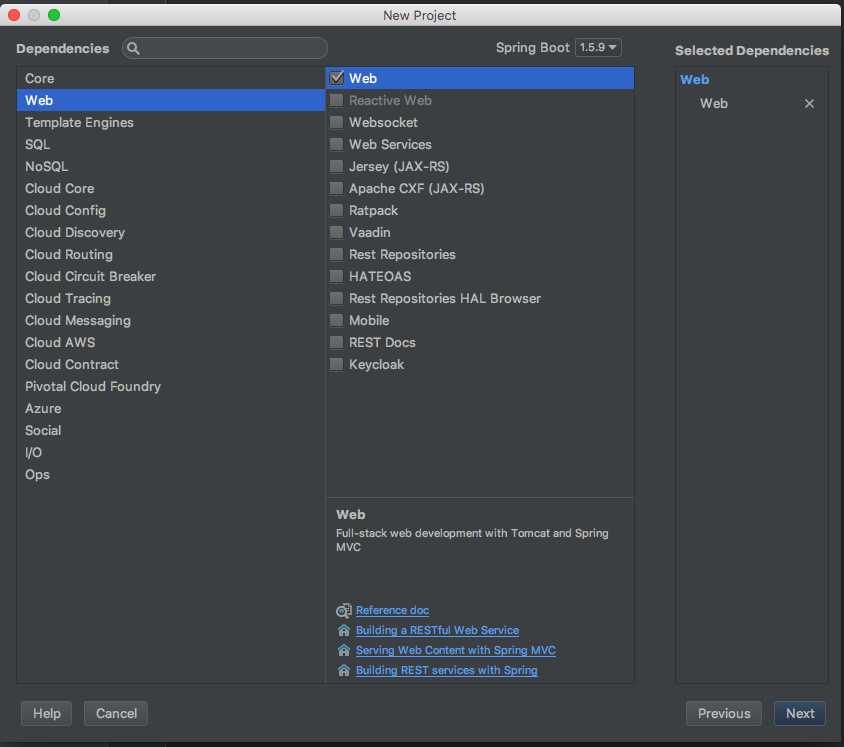Select the Cloud Config category
Screen dimensions: 844x747
(171, 210)
